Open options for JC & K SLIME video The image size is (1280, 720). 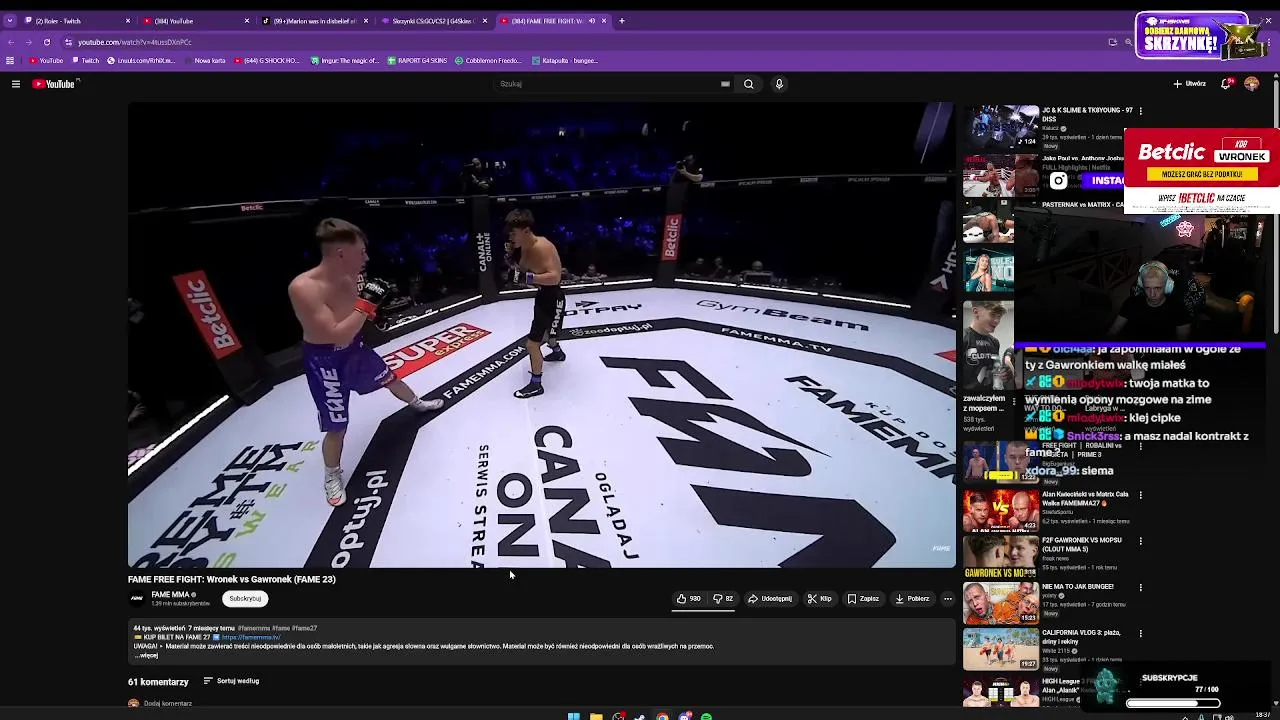point(1141,111)
